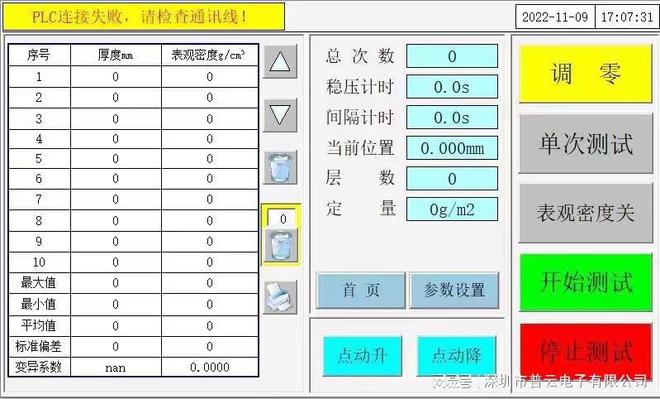Click the upper trash bin icon
The height and width of the screenshot is (399, 660).
[280, 168]
